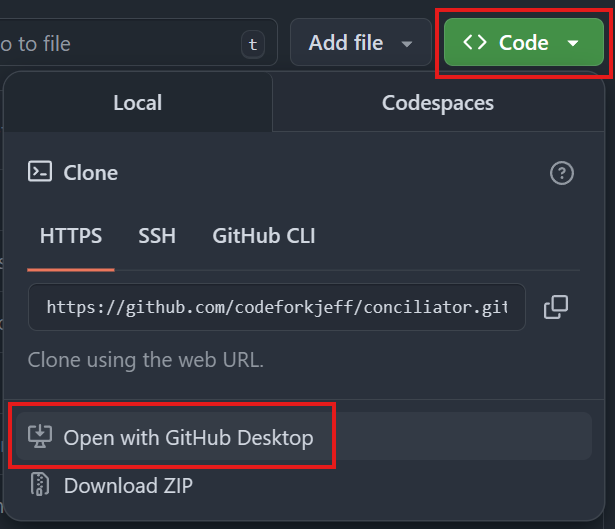Switch to the Local tab
This screenshot has height=529, width=615.
pyautogui.click(x=138, y=103)
